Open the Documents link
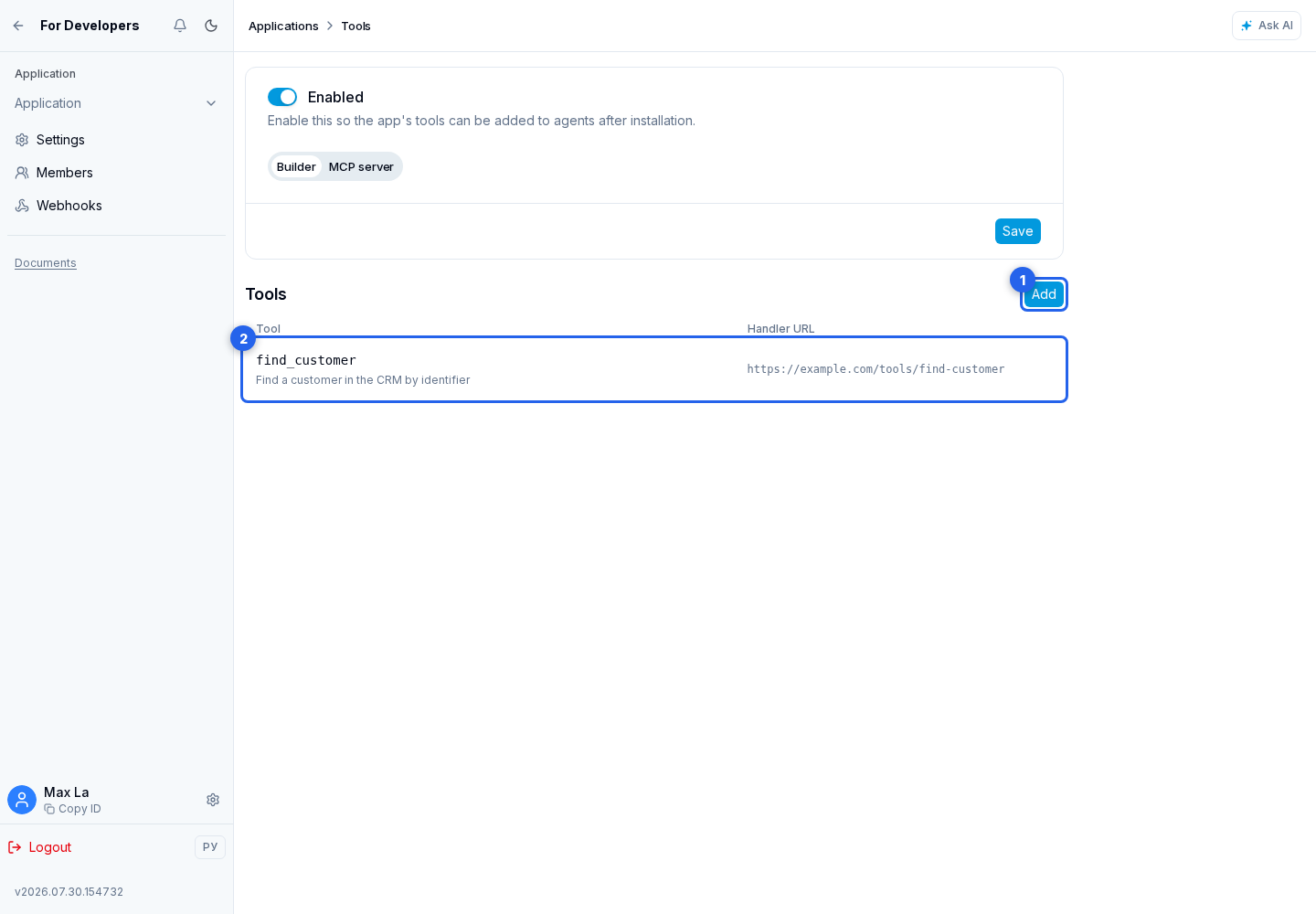 [x=46, y=263]
